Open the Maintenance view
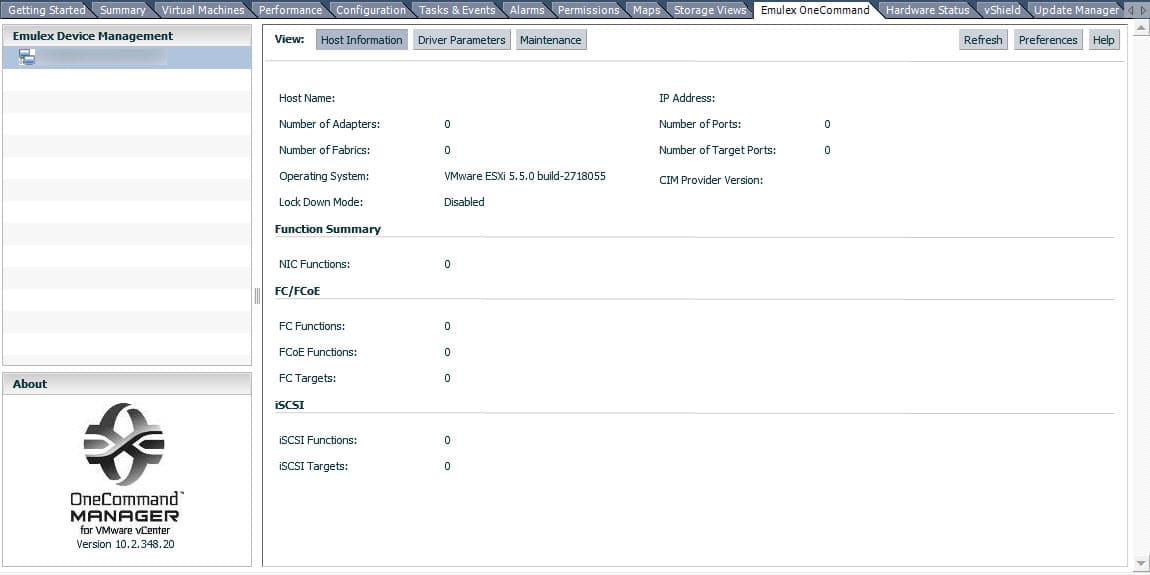The height and width of the screenshot is (575, 1150). pos(550,40)
